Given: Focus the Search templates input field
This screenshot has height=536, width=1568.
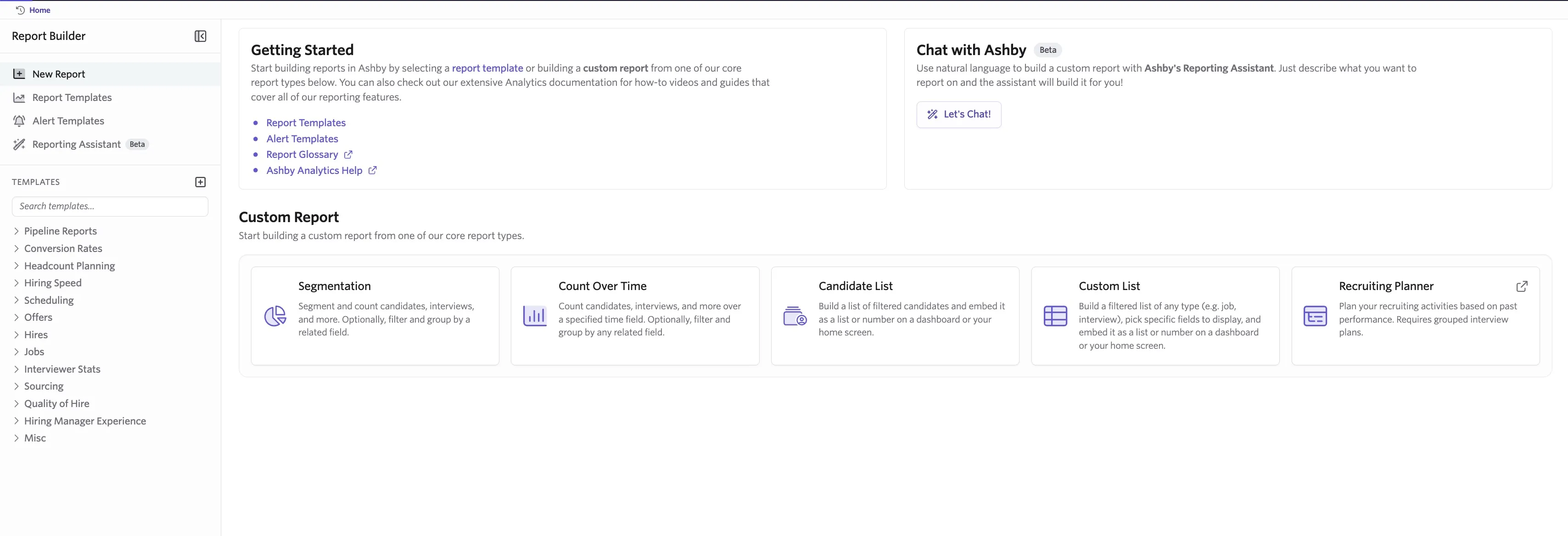Looking at the screenshot, I should 110,206.
